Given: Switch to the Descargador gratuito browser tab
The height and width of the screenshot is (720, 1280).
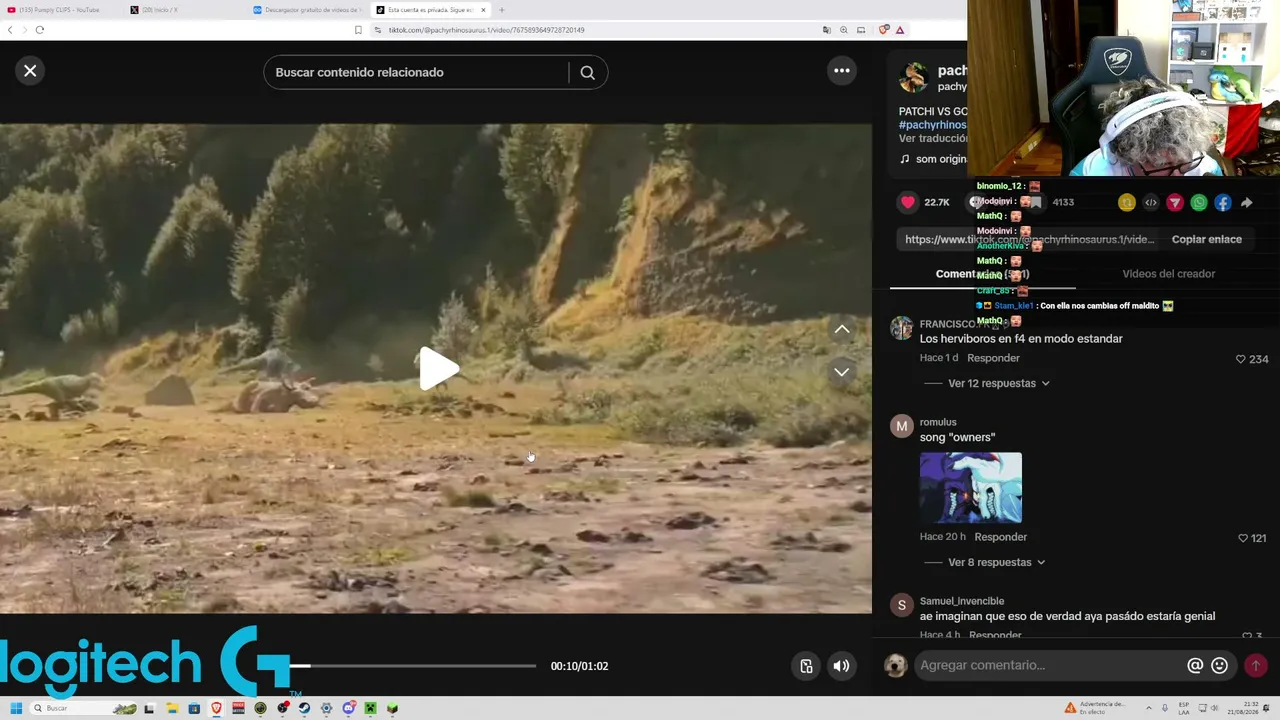Looking at the screenshot, I should click(308, 10).
